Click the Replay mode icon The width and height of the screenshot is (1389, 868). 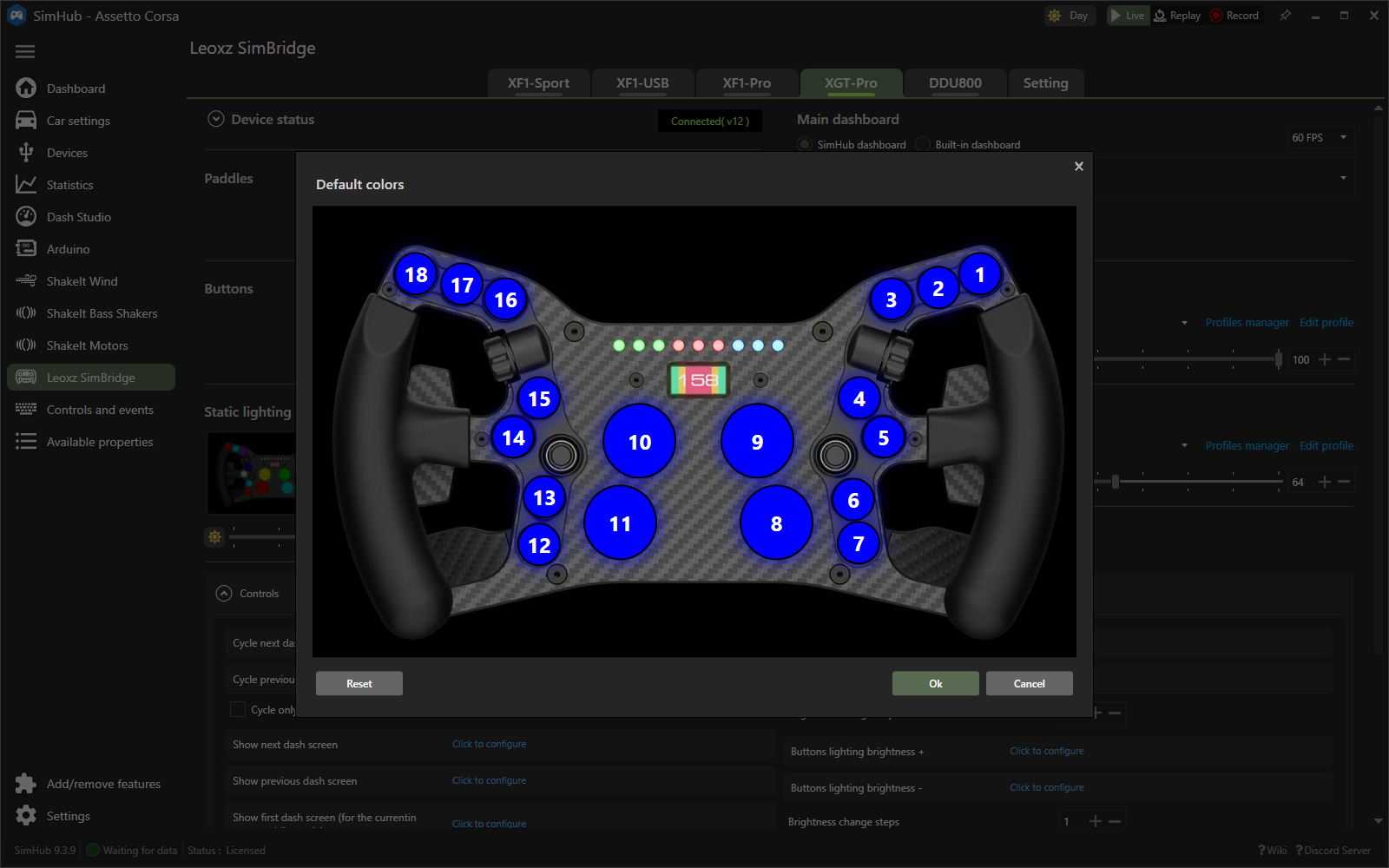click(1160, 16)
